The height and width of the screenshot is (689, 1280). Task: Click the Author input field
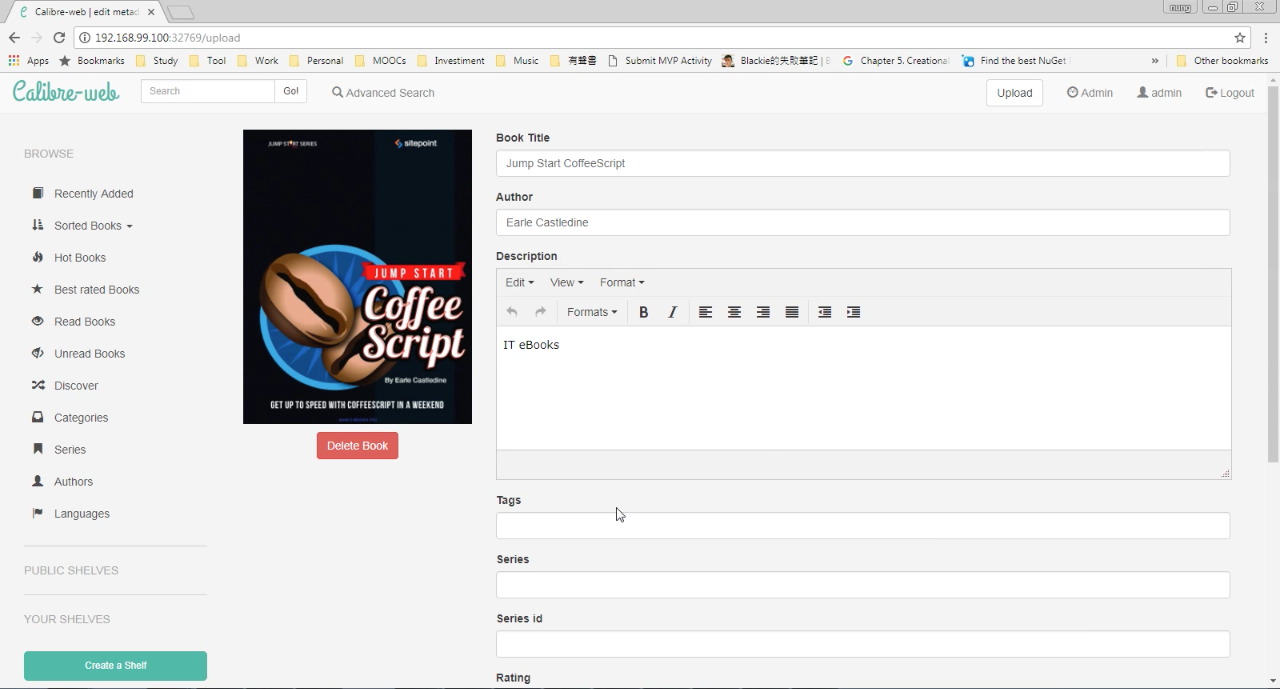[x=863, y=222]
